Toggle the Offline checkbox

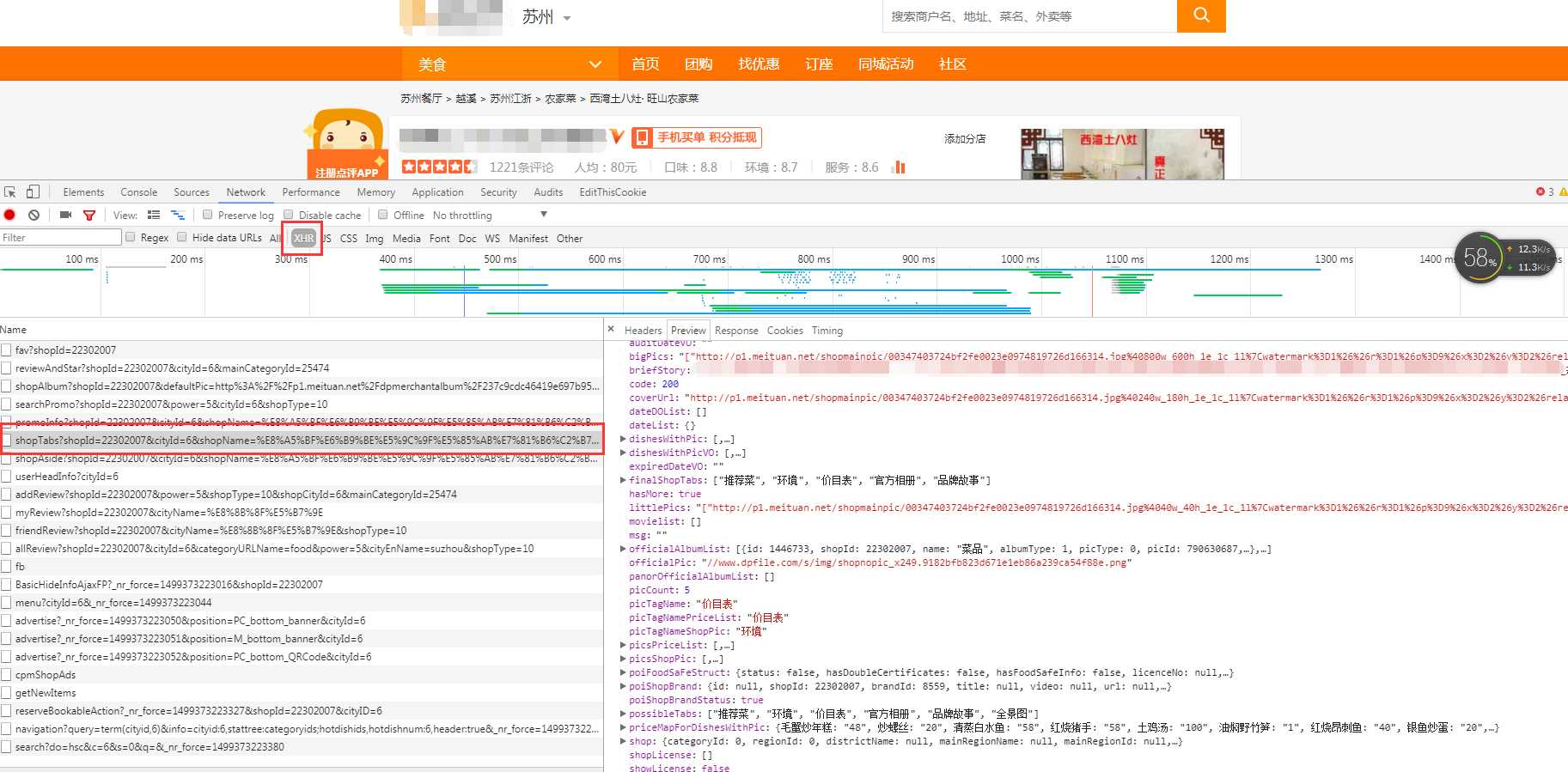[383, 215]
